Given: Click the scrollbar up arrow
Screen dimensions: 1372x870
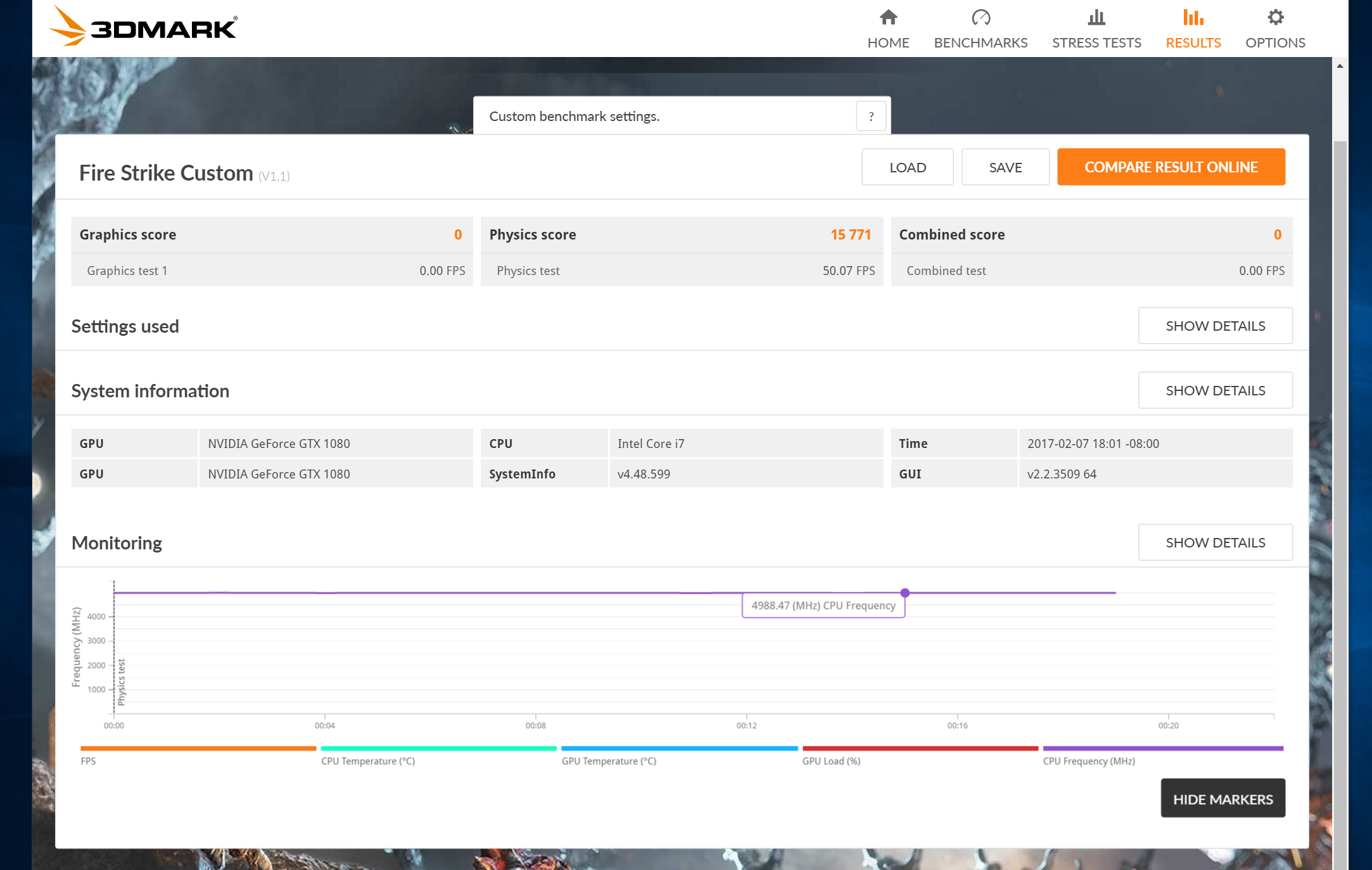Looking at the screenshot, I should click(1340, 66).
